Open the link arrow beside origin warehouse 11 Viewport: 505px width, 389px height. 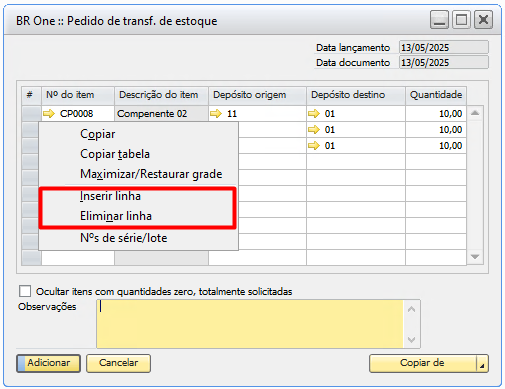216,114
